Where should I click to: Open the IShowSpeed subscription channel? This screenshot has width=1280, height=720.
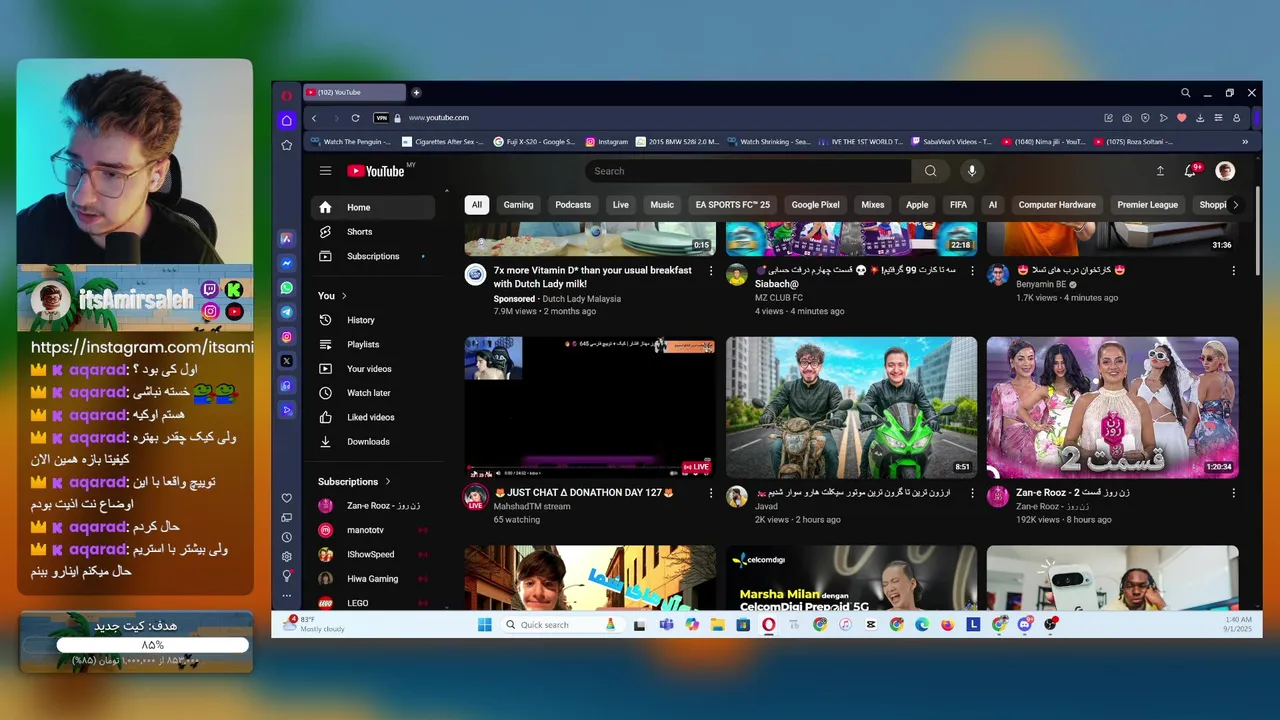pos(373,554)
